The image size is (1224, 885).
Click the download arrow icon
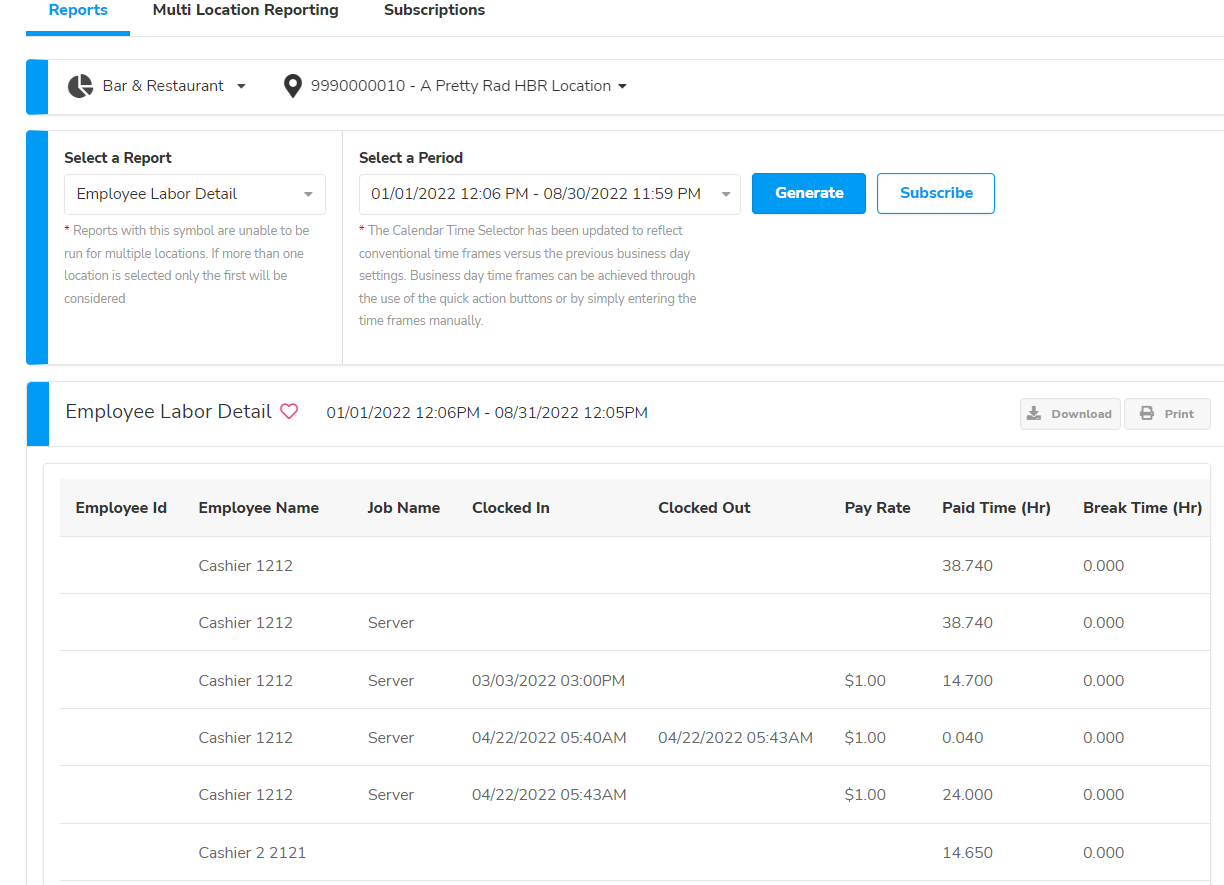click(x=1034, y=414)
